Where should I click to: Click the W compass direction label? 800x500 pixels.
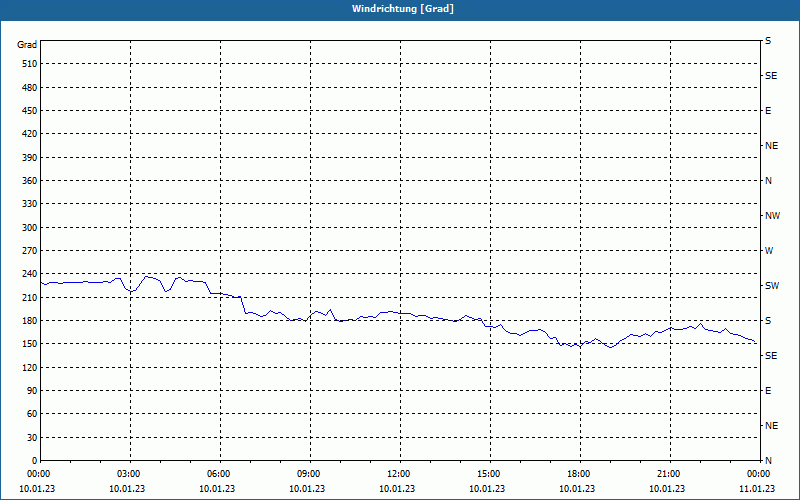[769, 251]
